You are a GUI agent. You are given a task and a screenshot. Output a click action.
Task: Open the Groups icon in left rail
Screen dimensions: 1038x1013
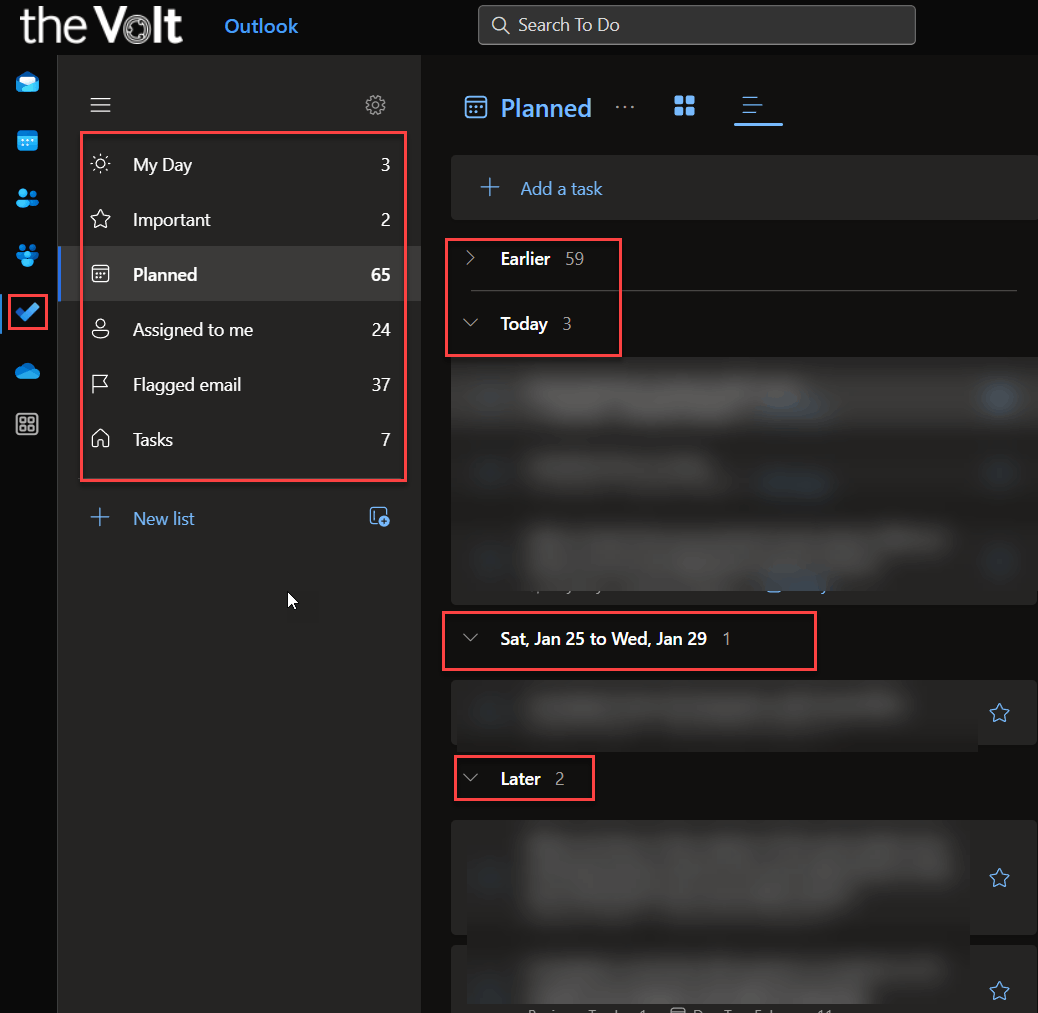tap(27, 255)
